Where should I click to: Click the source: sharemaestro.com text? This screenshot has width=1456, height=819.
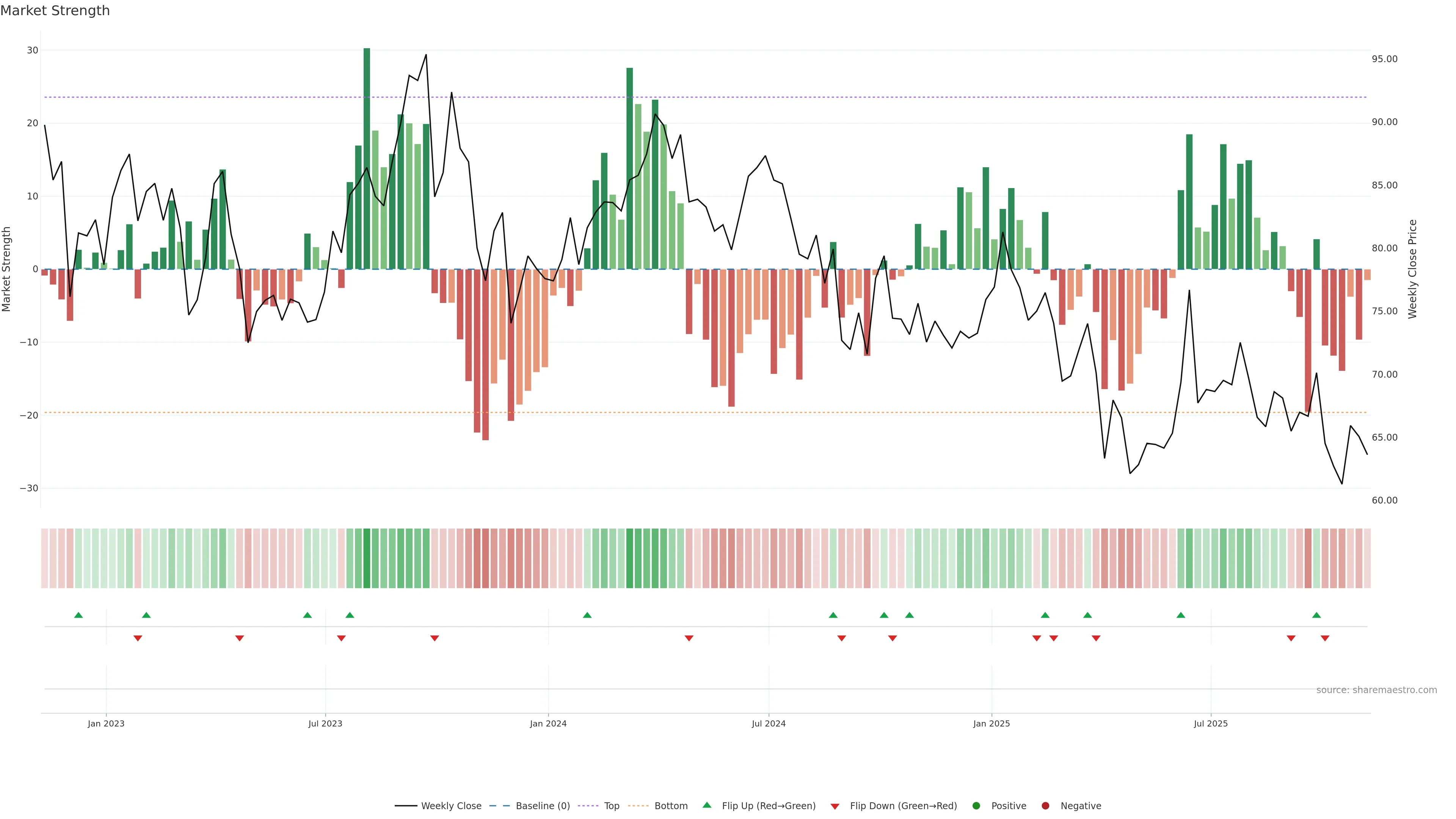click(1376, 690)
